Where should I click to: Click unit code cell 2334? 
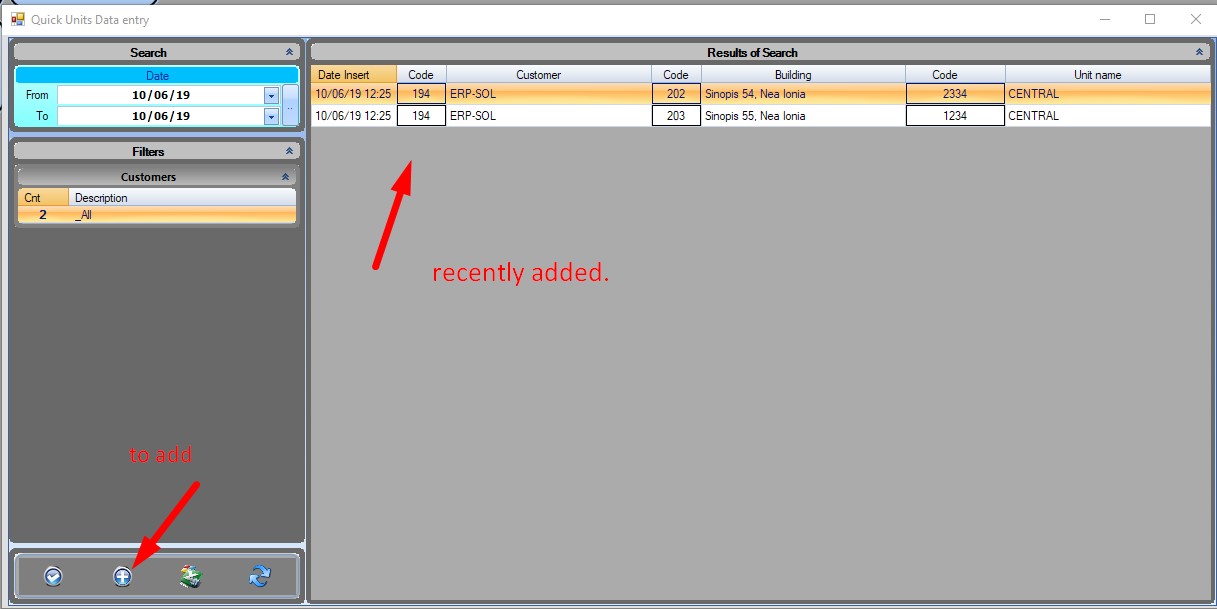[x=954, y=94]
